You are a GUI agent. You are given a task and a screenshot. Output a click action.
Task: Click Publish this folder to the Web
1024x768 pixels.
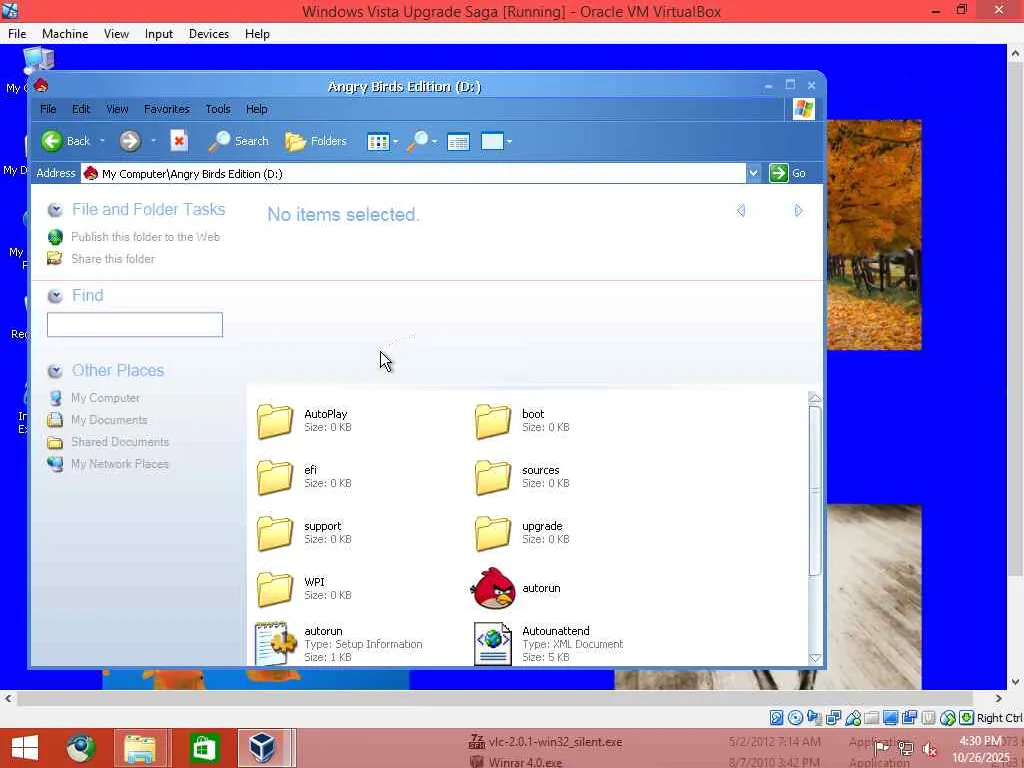(x=145, y=237)
